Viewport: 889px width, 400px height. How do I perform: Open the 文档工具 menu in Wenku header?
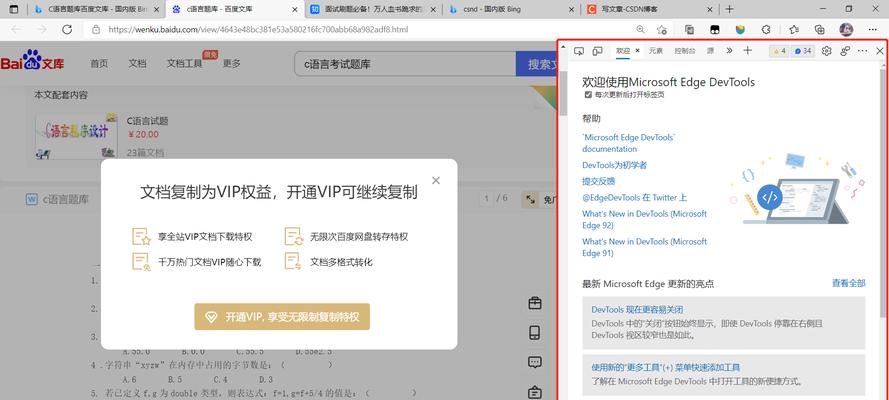tap(184, 63)
